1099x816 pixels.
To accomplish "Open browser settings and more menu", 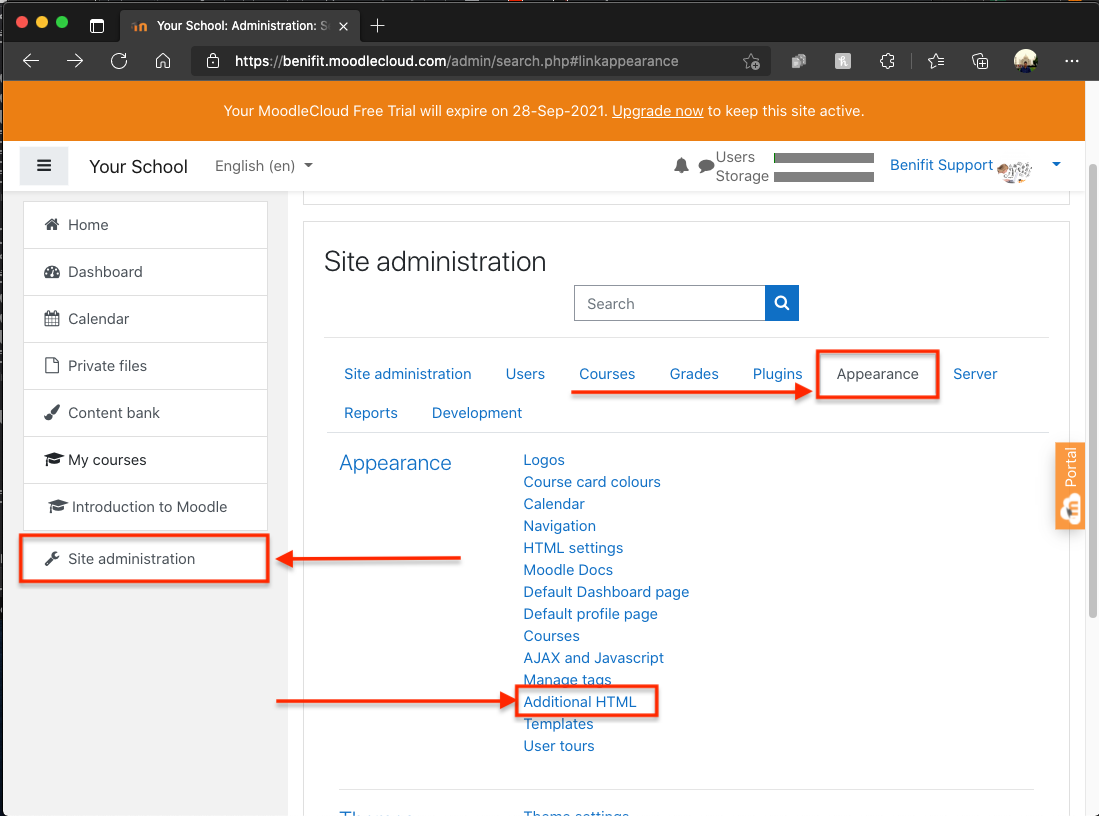I will pos(1072,61).
